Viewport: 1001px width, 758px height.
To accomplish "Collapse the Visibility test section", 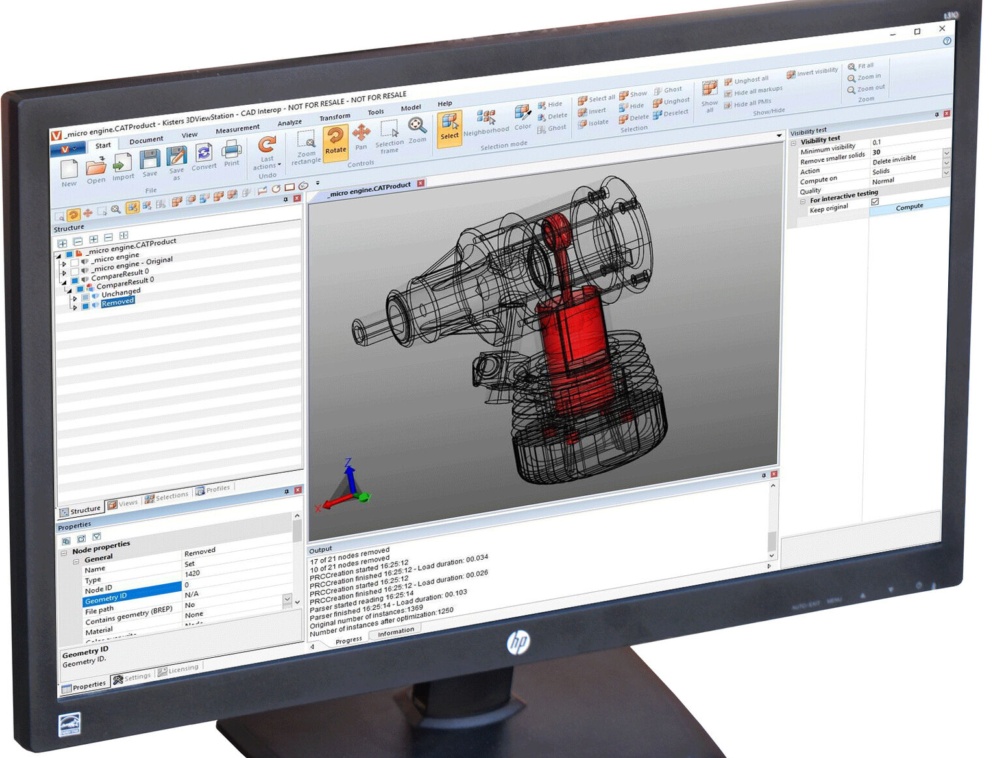I will point(794,143).
